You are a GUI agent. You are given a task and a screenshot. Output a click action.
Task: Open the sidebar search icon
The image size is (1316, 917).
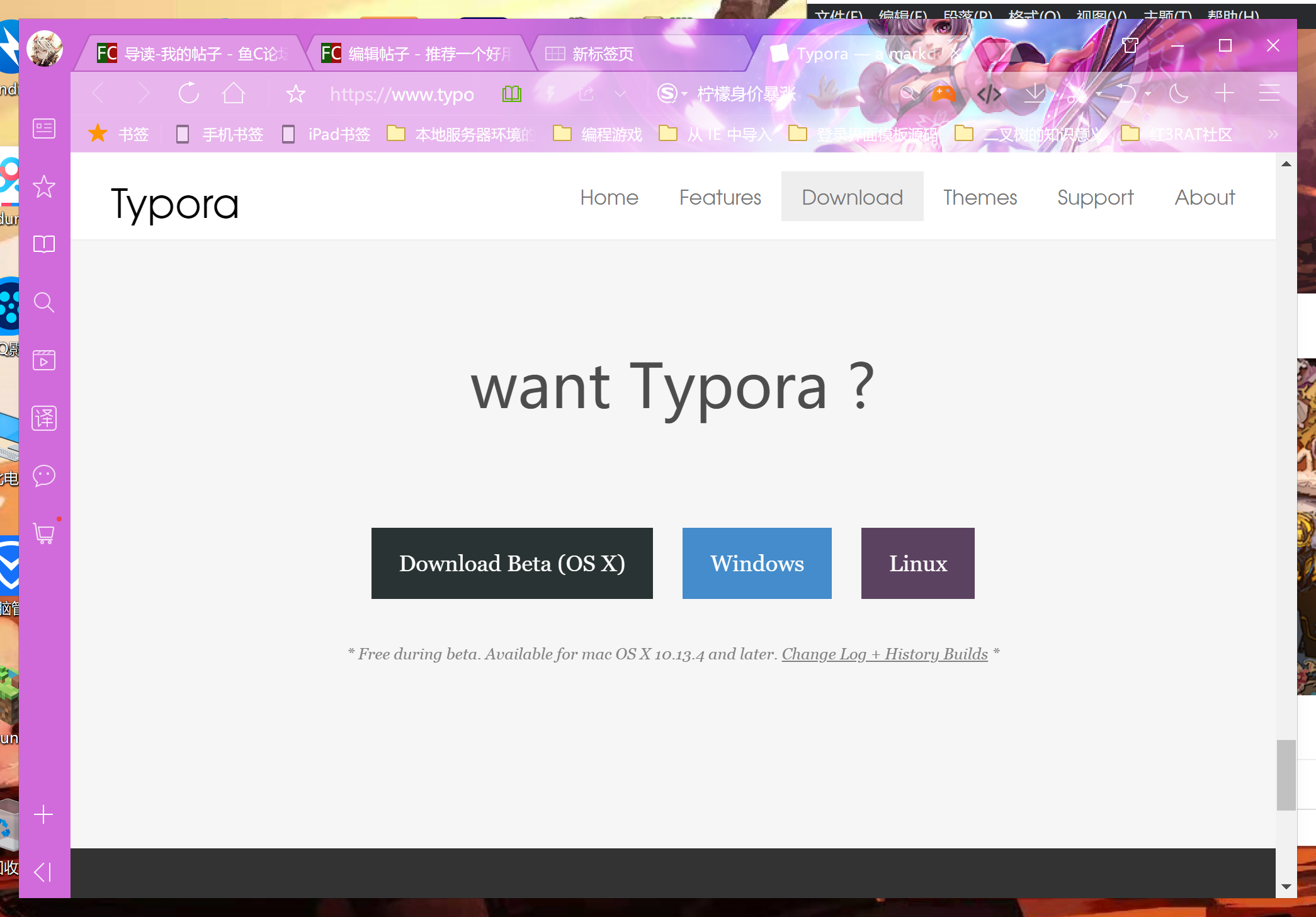point(44,302)
